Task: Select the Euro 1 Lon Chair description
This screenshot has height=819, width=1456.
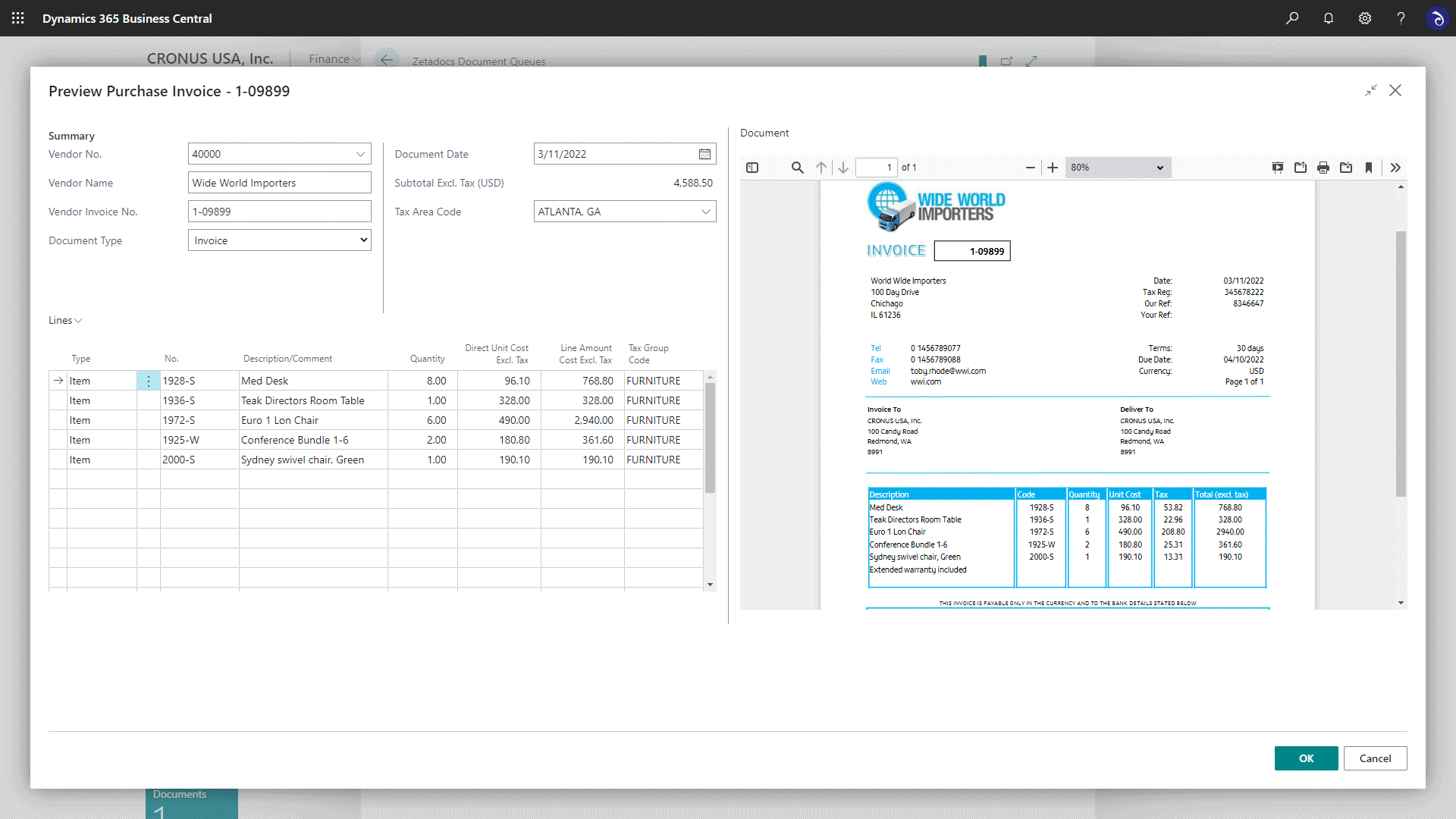Action: pos(313,420)
